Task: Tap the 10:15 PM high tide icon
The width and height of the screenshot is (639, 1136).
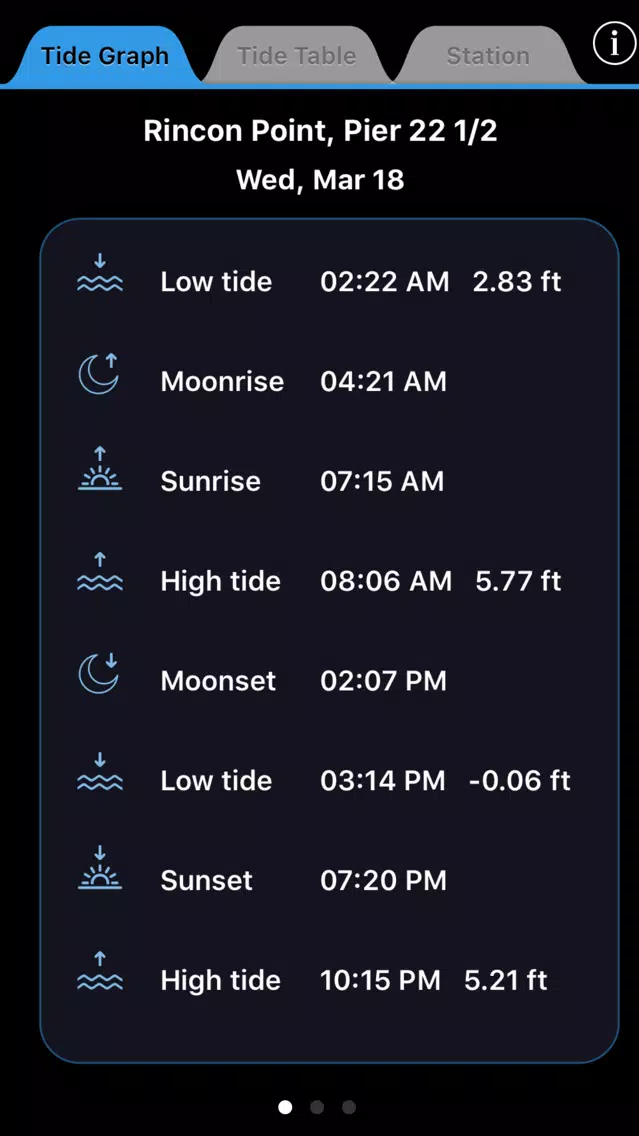Action: point(100,973)
